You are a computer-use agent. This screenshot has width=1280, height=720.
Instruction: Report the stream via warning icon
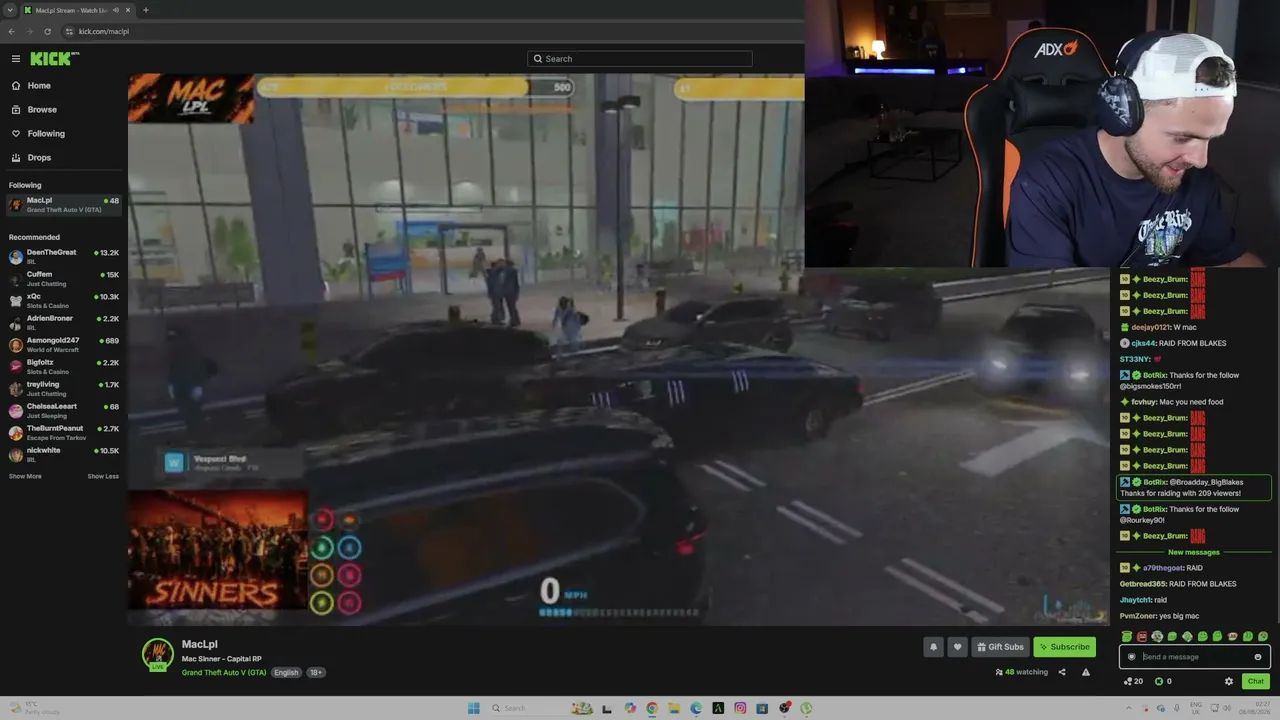(x=1086, y=672)
